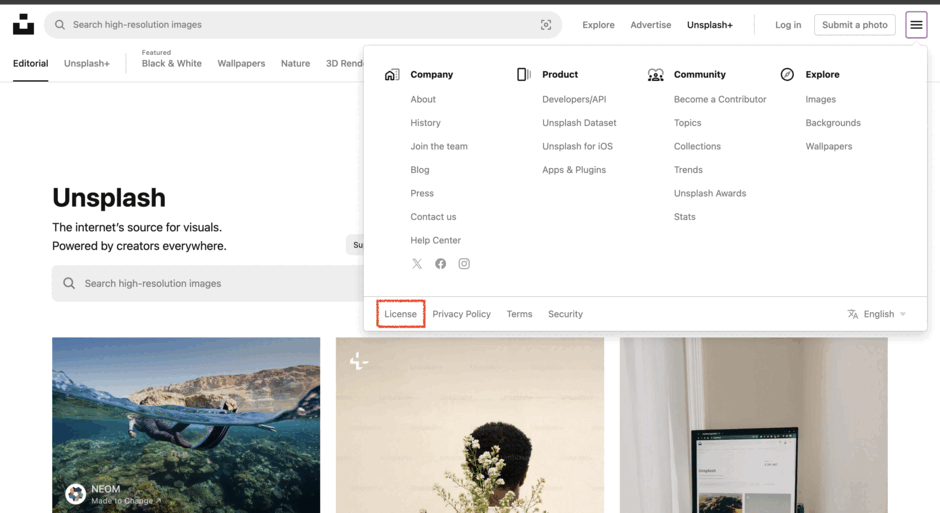Screen dimensions: 940x513
Task: Click the Made to Change link
Action: [126, 501]
